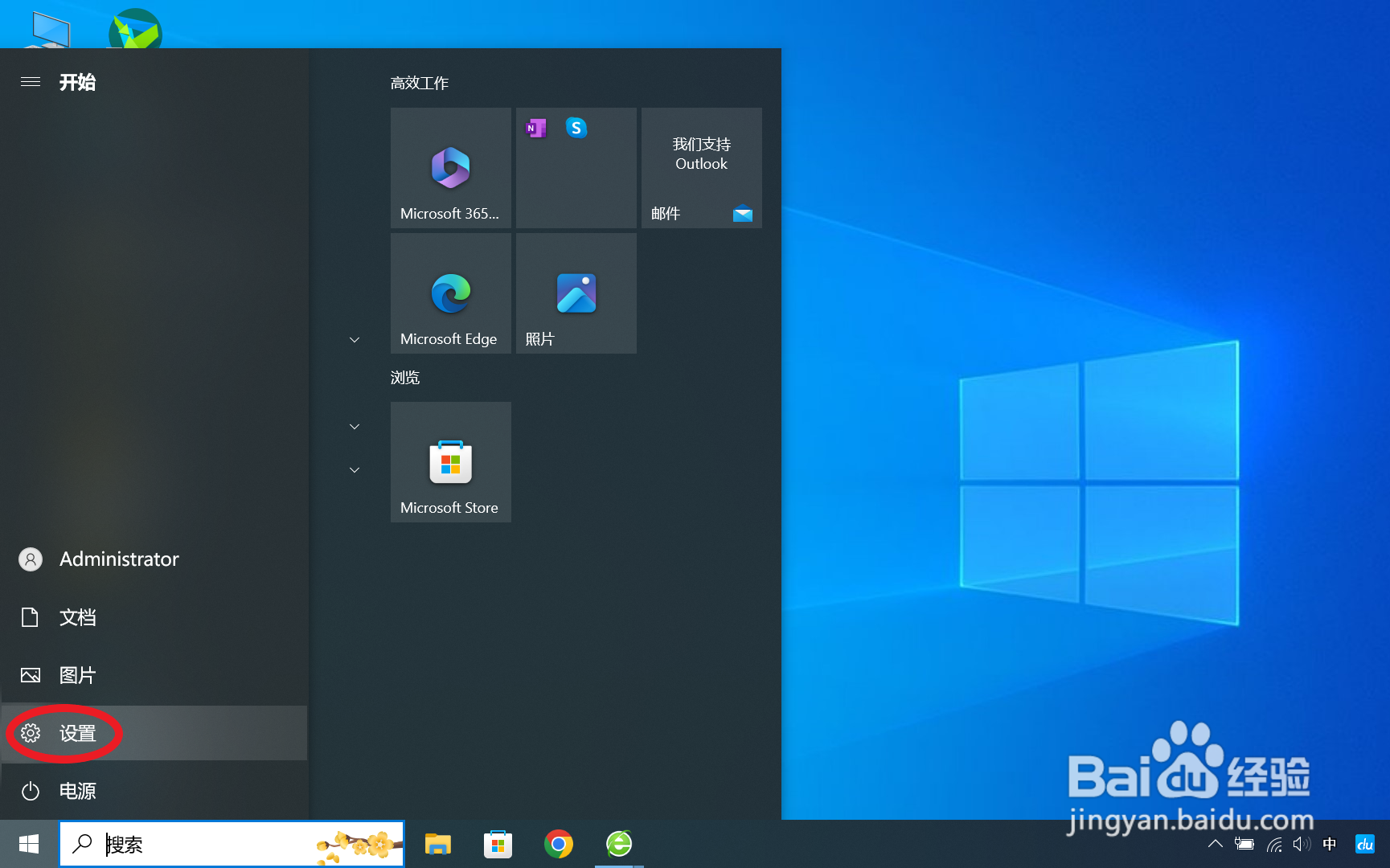Viewport: 1390px width, 868px height.
Task: Open Microsoft Store from the taskbar
Action: click(498, 844)
